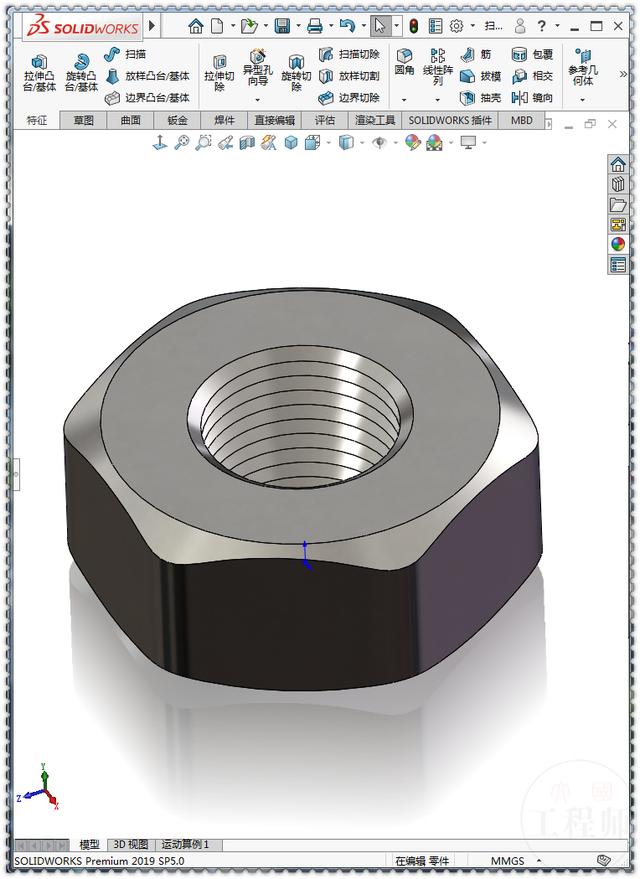Image resolution: width=640 pixels, height=879 pixels.
Task: Open Design Library icon in task pane
Action: 618,184
